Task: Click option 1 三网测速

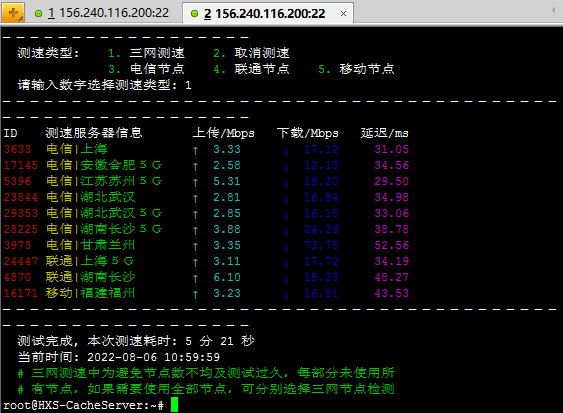Action: pos(146,53)
